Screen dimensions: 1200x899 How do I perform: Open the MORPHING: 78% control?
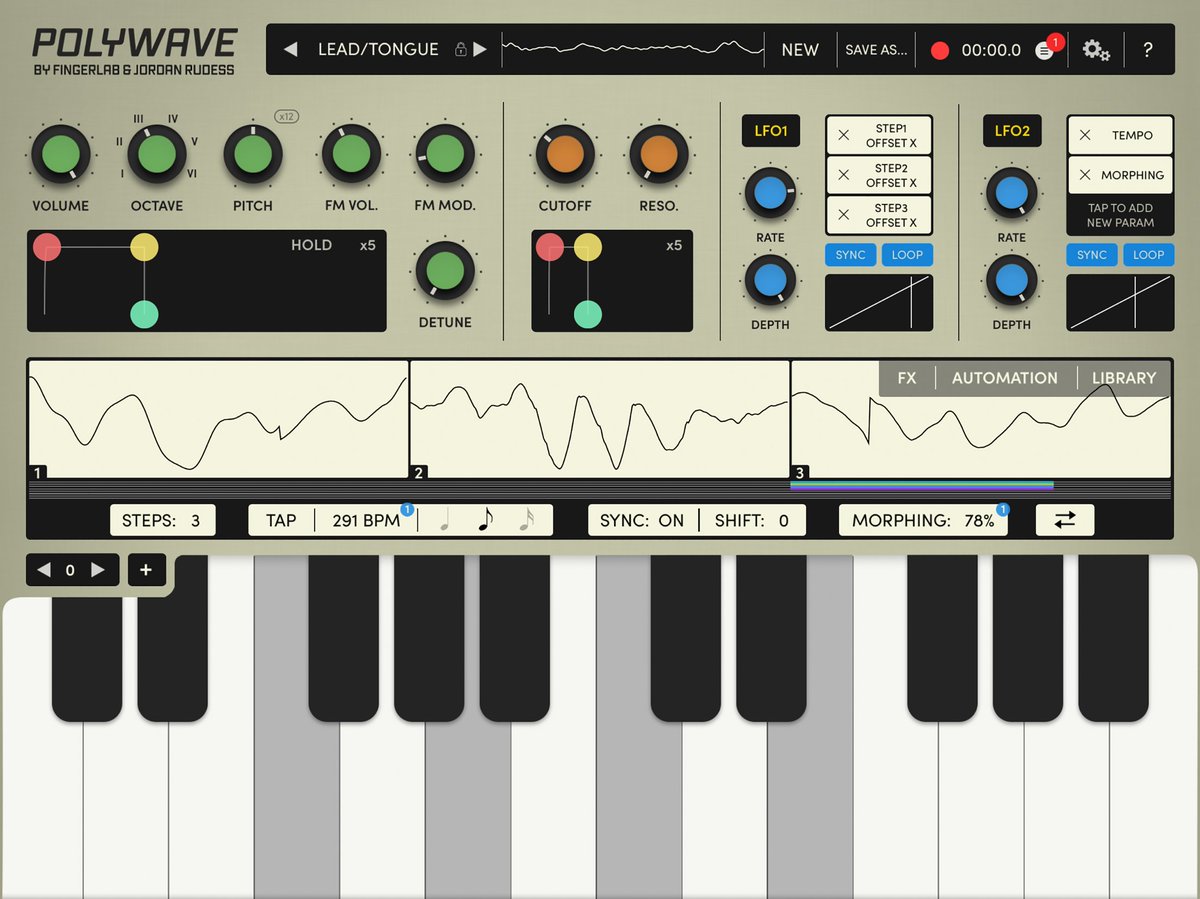[x=923, y=520]
